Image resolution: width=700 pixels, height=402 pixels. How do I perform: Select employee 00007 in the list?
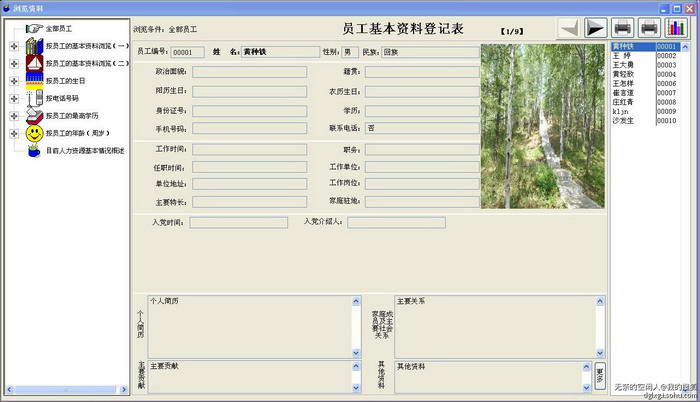[645, 93]
